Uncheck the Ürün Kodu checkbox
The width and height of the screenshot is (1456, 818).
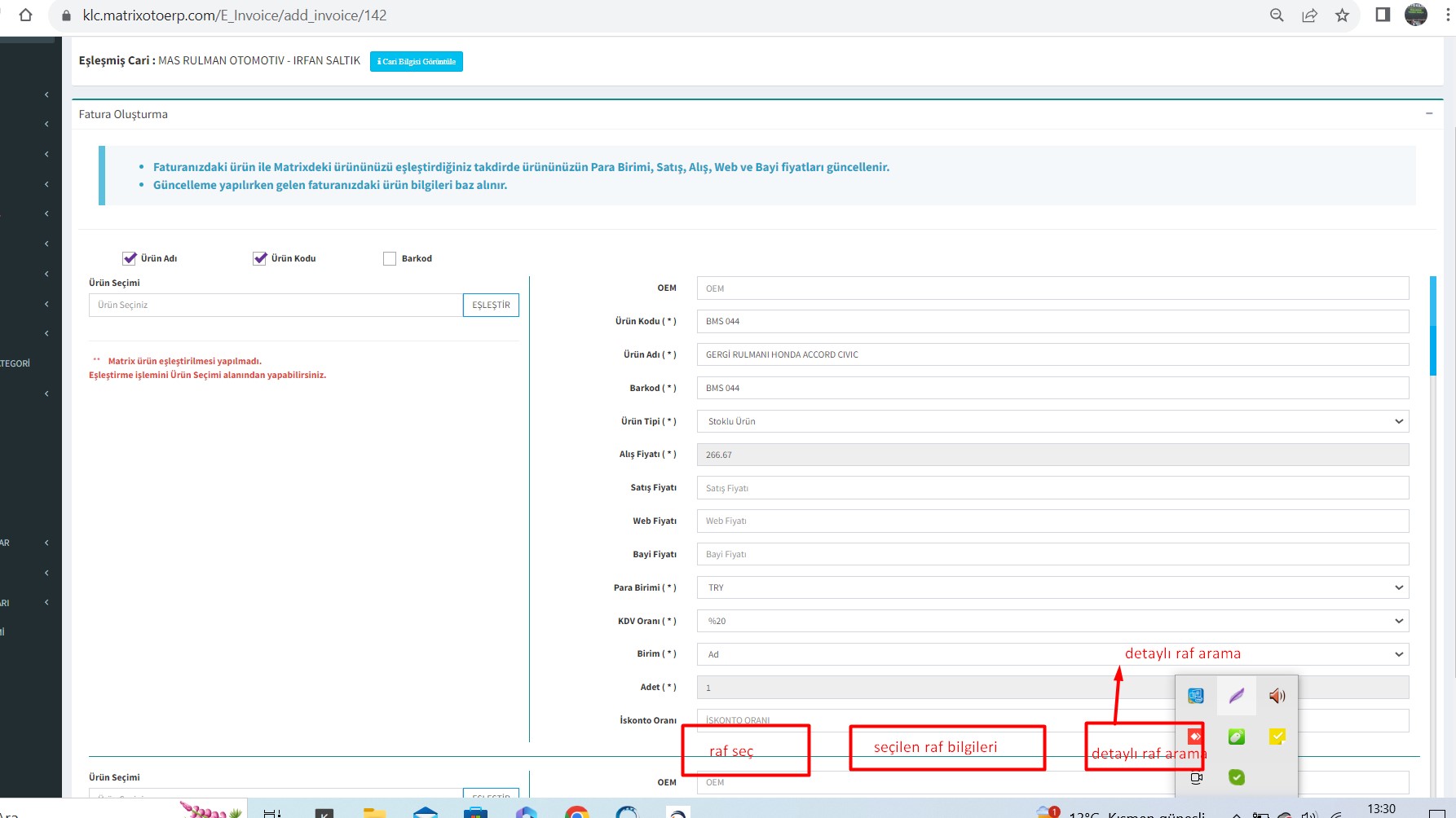click(260, 258)
